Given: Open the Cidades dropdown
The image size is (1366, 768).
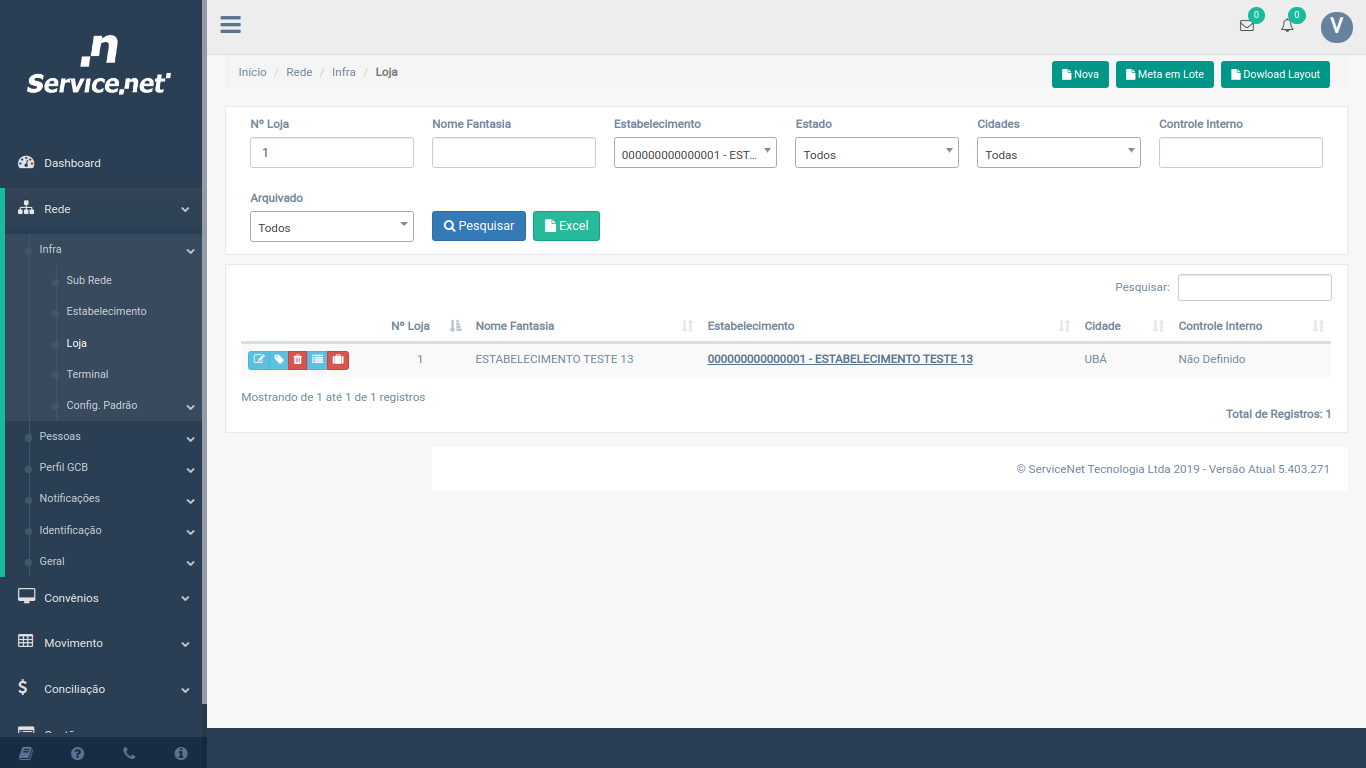Looking at the screenshot, I should click(x=1058, y=153).
